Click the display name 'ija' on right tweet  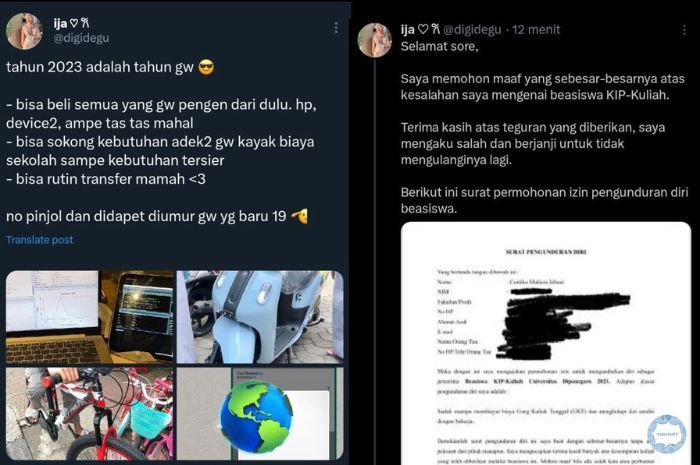[x=408, y=29]
